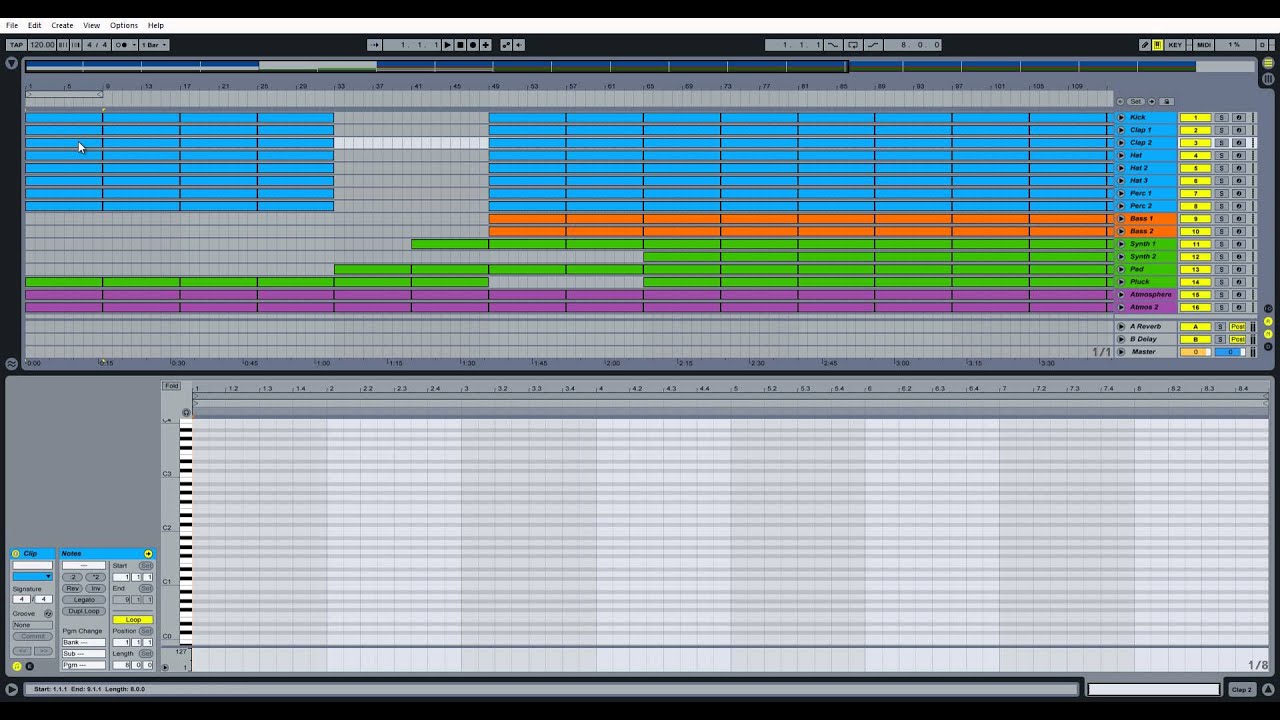Toggle the Fold button in MIDI editor
Image resolution: width=1280 pixels, height=720 pixels.
172,386
